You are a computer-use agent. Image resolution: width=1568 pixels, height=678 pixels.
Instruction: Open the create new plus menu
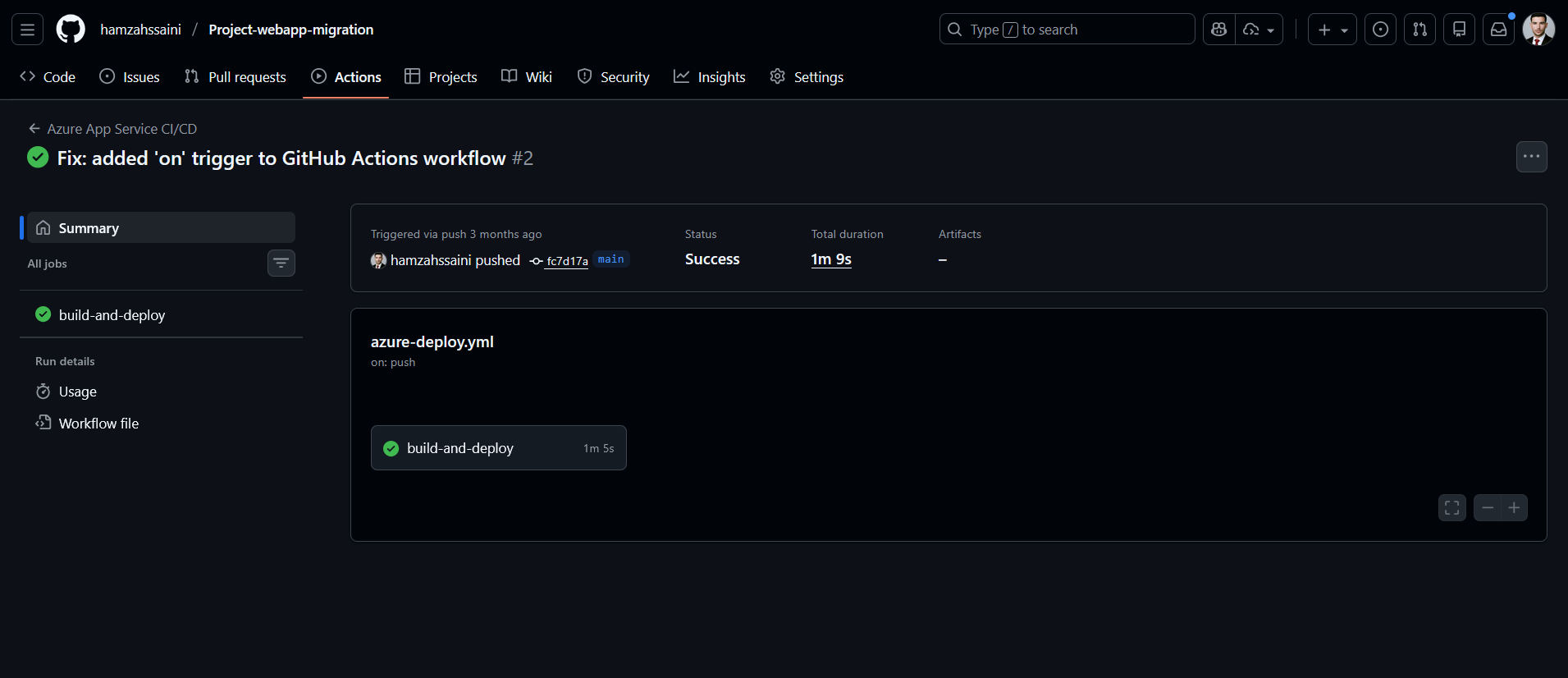coord(1332,30)
